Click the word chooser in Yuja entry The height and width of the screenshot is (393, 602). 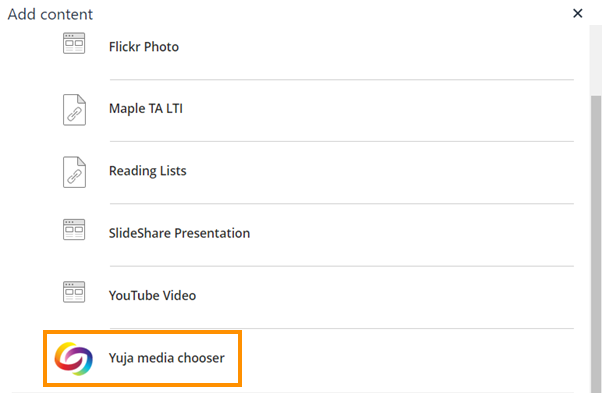[x=201, y=358]
